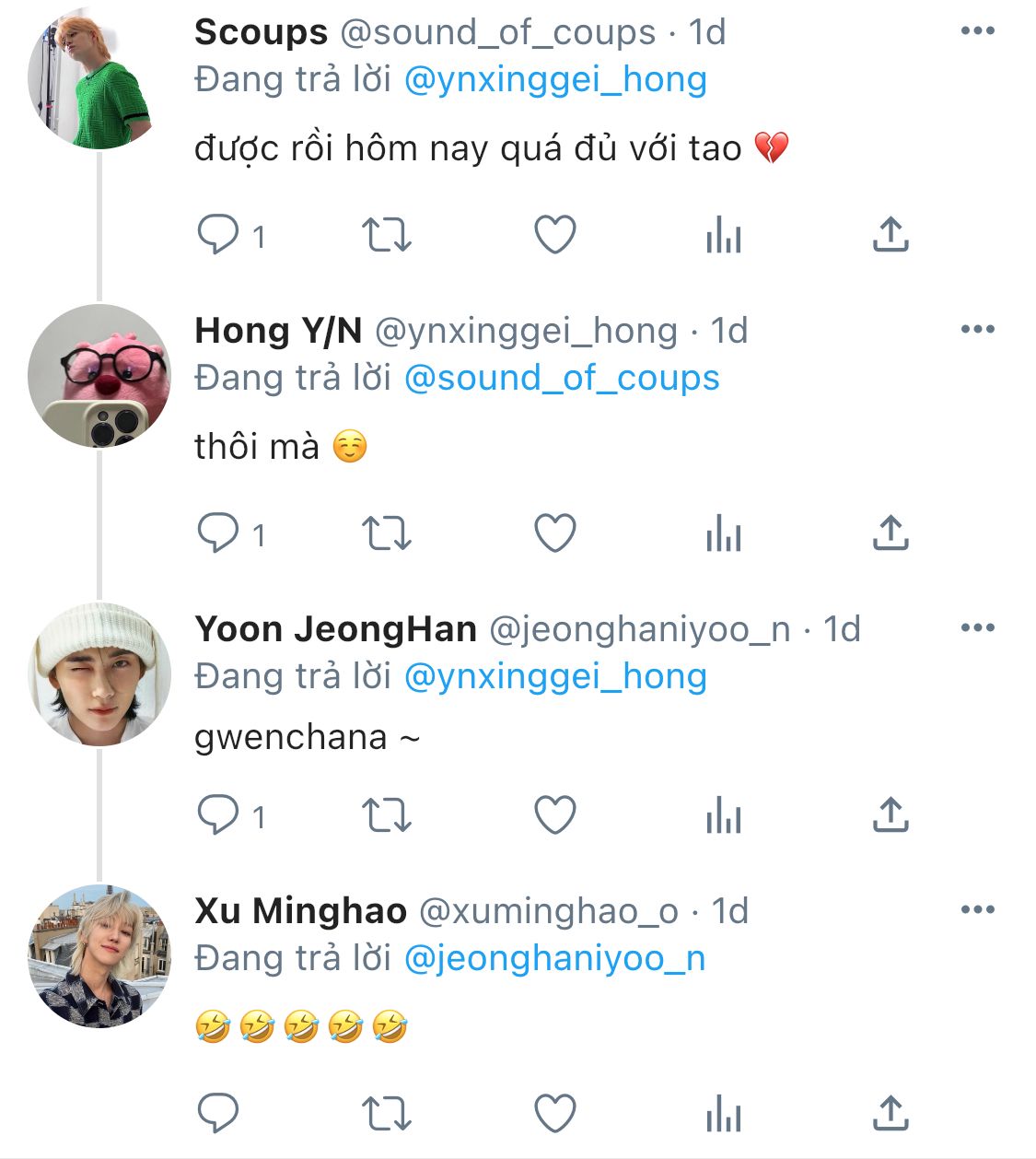
Task: Open the @ynxinggei_hong mention in Scoups' reply
Action: pyautogui.click(x=555, y=80)
